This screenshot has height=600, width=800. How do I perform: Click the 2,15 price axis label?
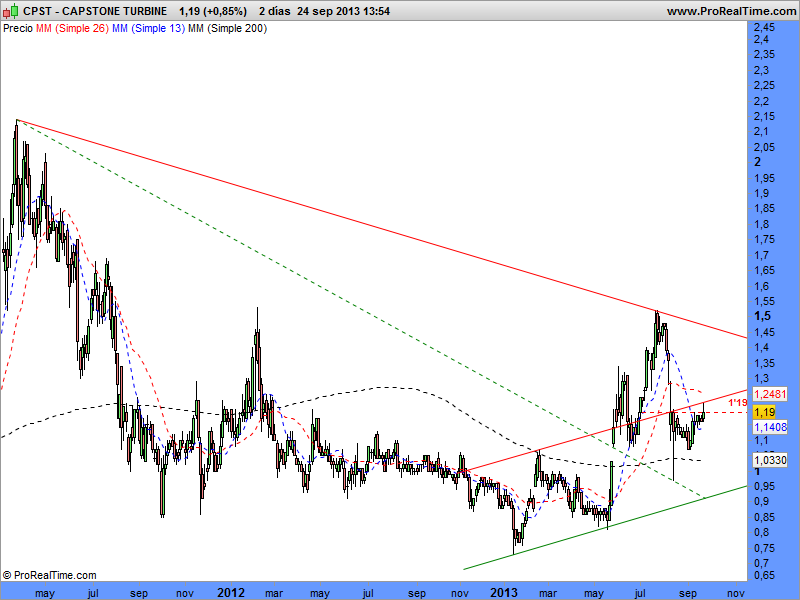[764, 116]
